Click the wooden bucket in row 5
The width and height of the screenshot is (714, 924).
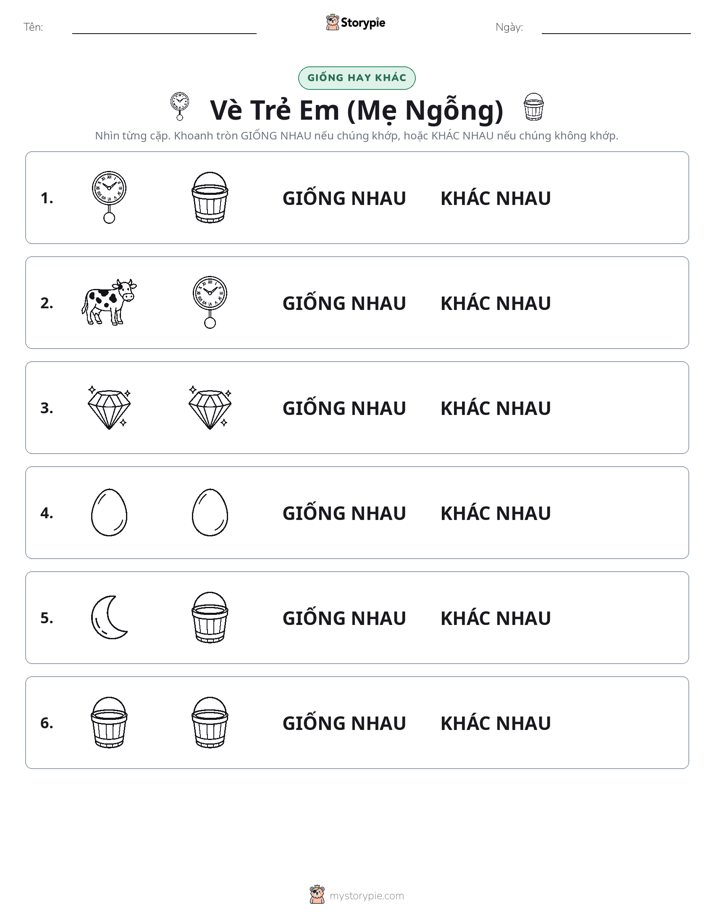click(x=210, y=618)
